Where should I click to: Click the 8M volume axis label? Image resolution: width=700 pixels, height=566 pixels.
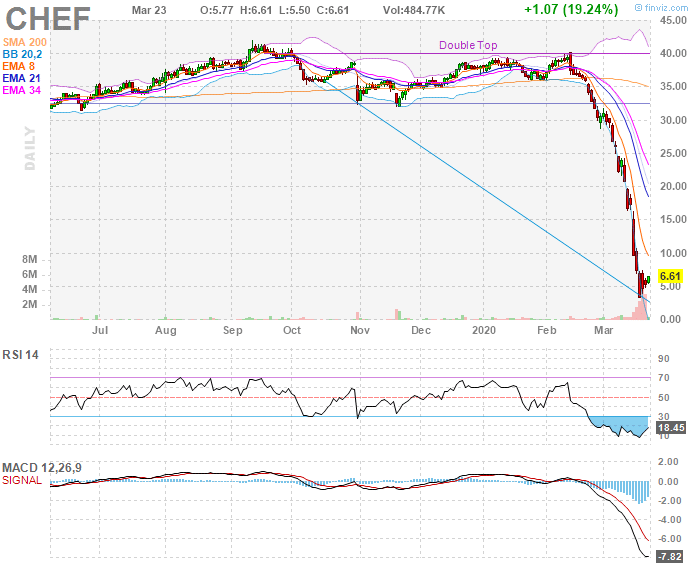click(x=29, y=259)
